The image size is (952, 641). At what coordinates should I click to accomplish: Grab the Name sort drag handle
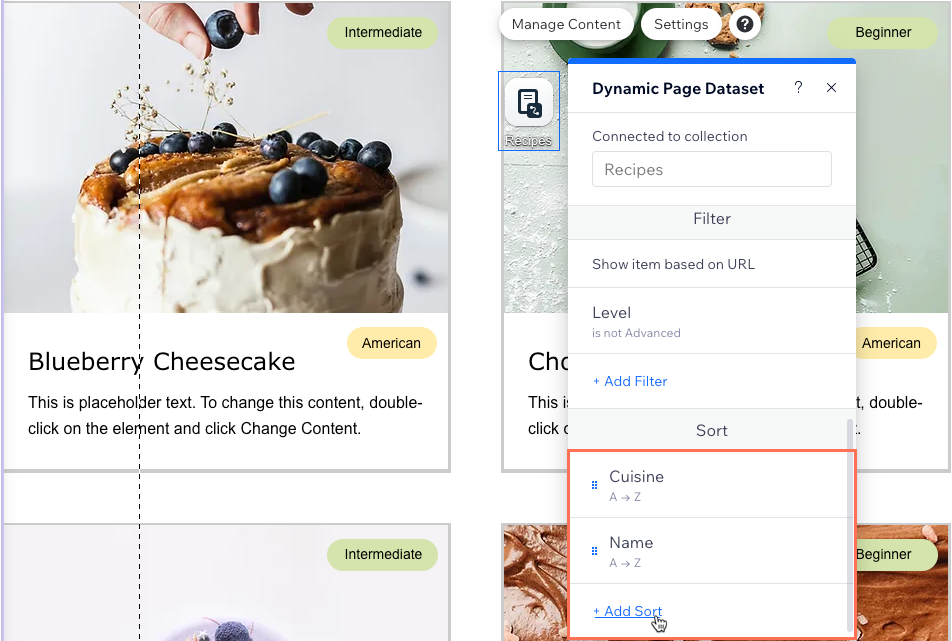[594, 551]
